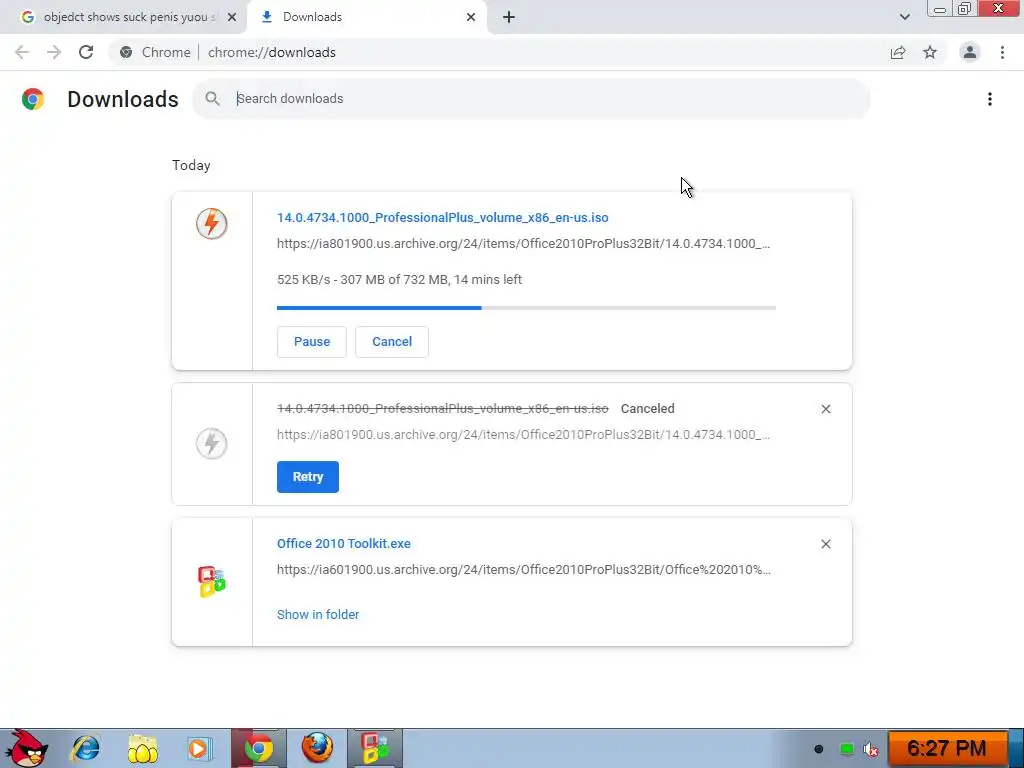The image size is (1024, 768).
Task: Click Show in folder link
Action: (318, 615)
